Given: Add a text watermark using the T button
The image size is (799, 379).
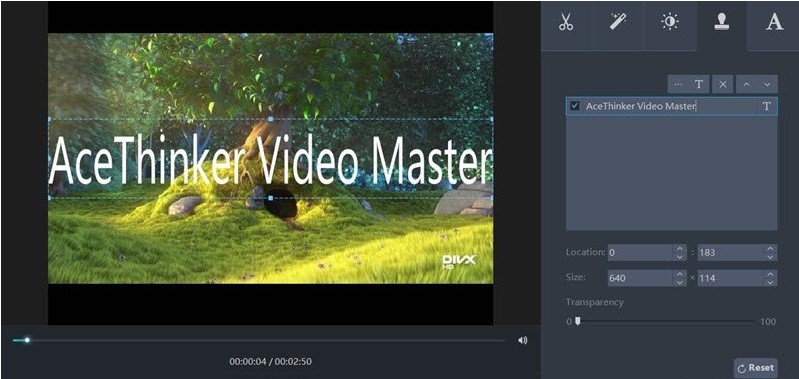Looking at the screenshot, I should pyautogui.click(x=699, y=84).
